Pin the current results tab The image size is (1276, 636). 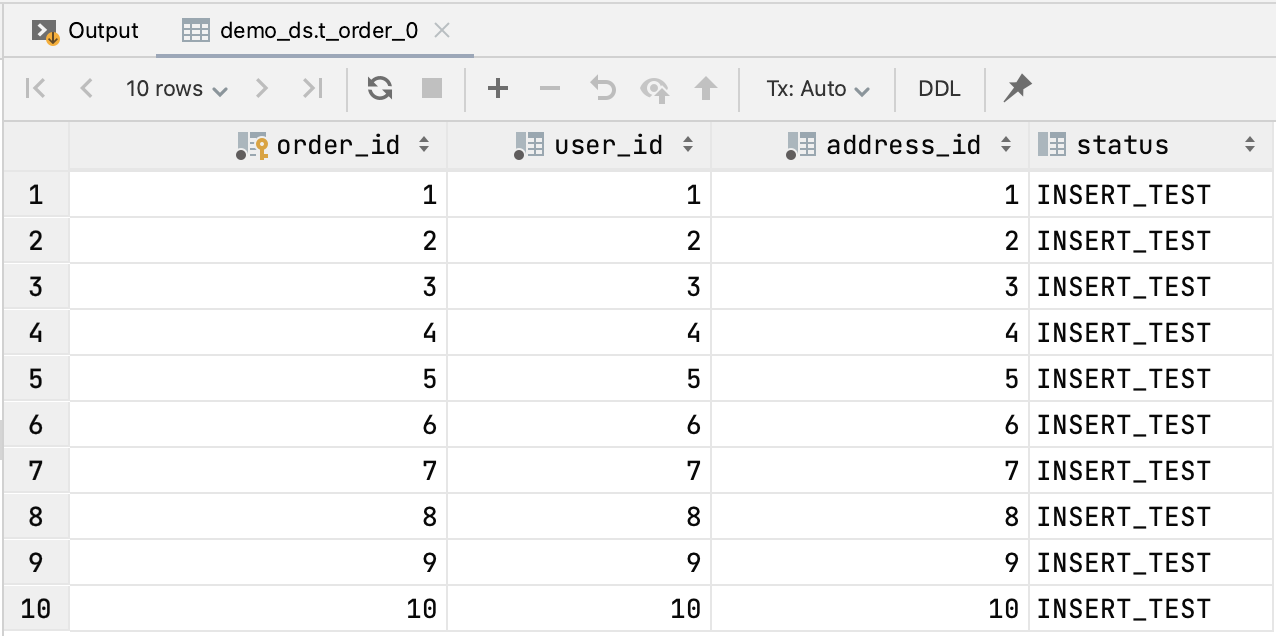1017,88
